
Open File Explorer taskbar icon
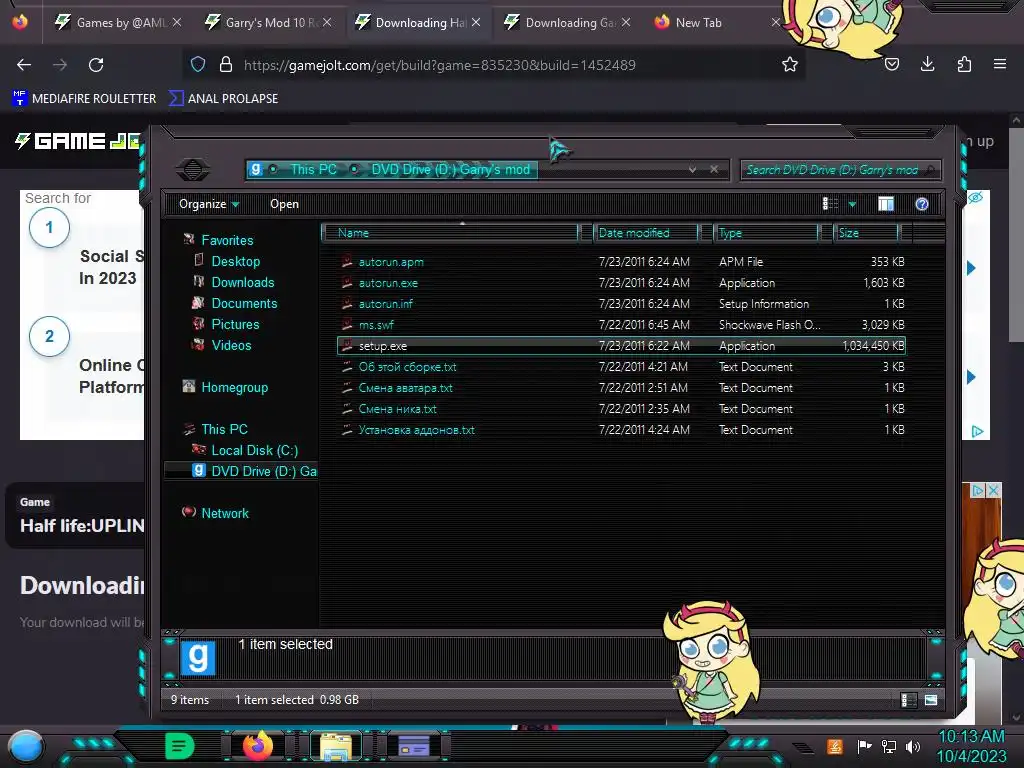[x=336, y=746]
